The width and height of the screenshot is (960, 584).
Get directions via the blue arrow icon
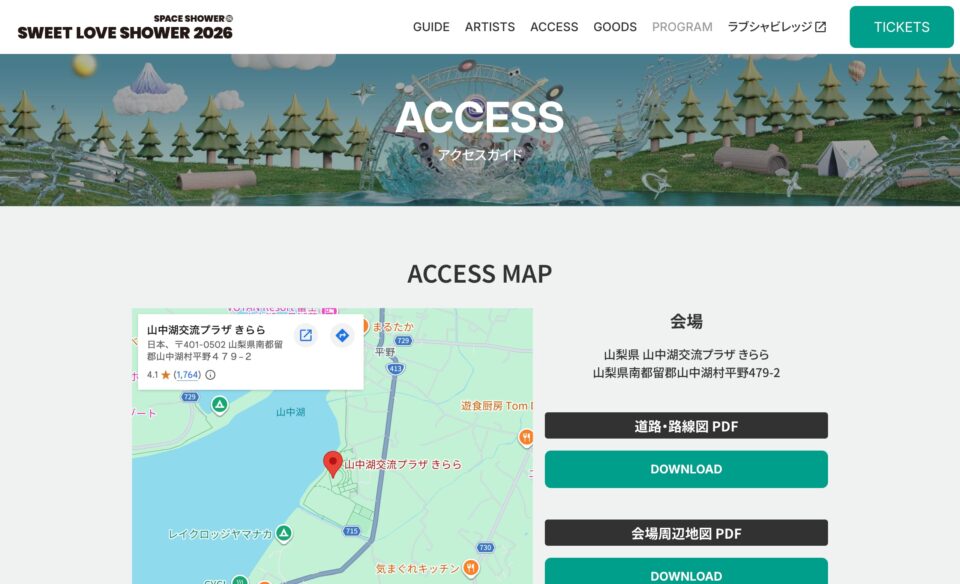coord(342,335)
